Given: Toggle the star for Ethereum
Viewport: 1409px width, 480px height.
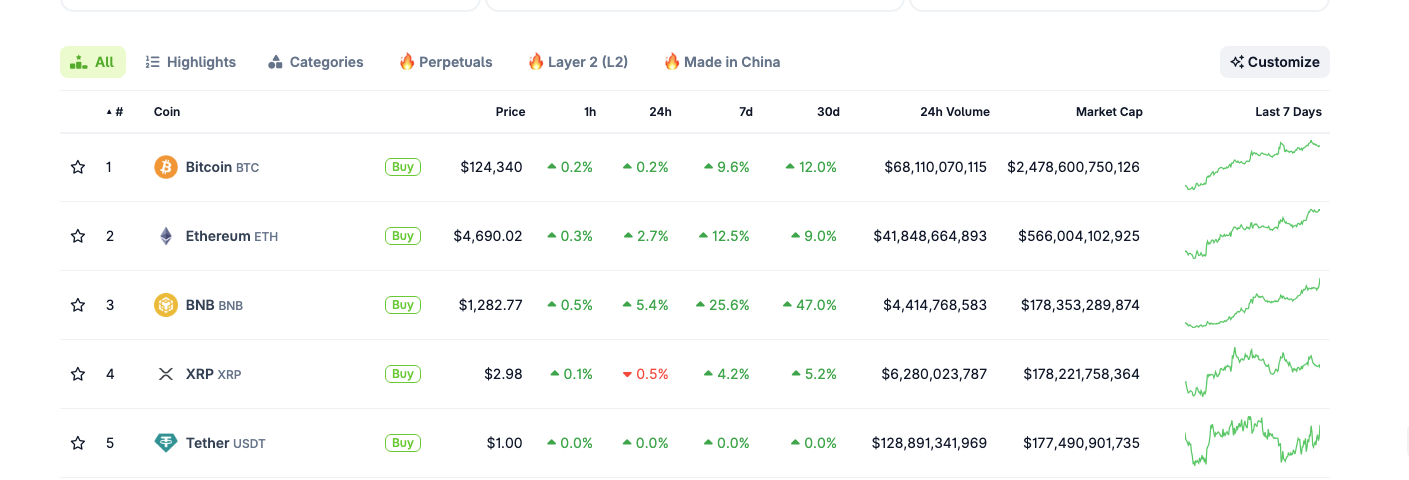Looking at the screenshot, I should click(x=78, y=236).
